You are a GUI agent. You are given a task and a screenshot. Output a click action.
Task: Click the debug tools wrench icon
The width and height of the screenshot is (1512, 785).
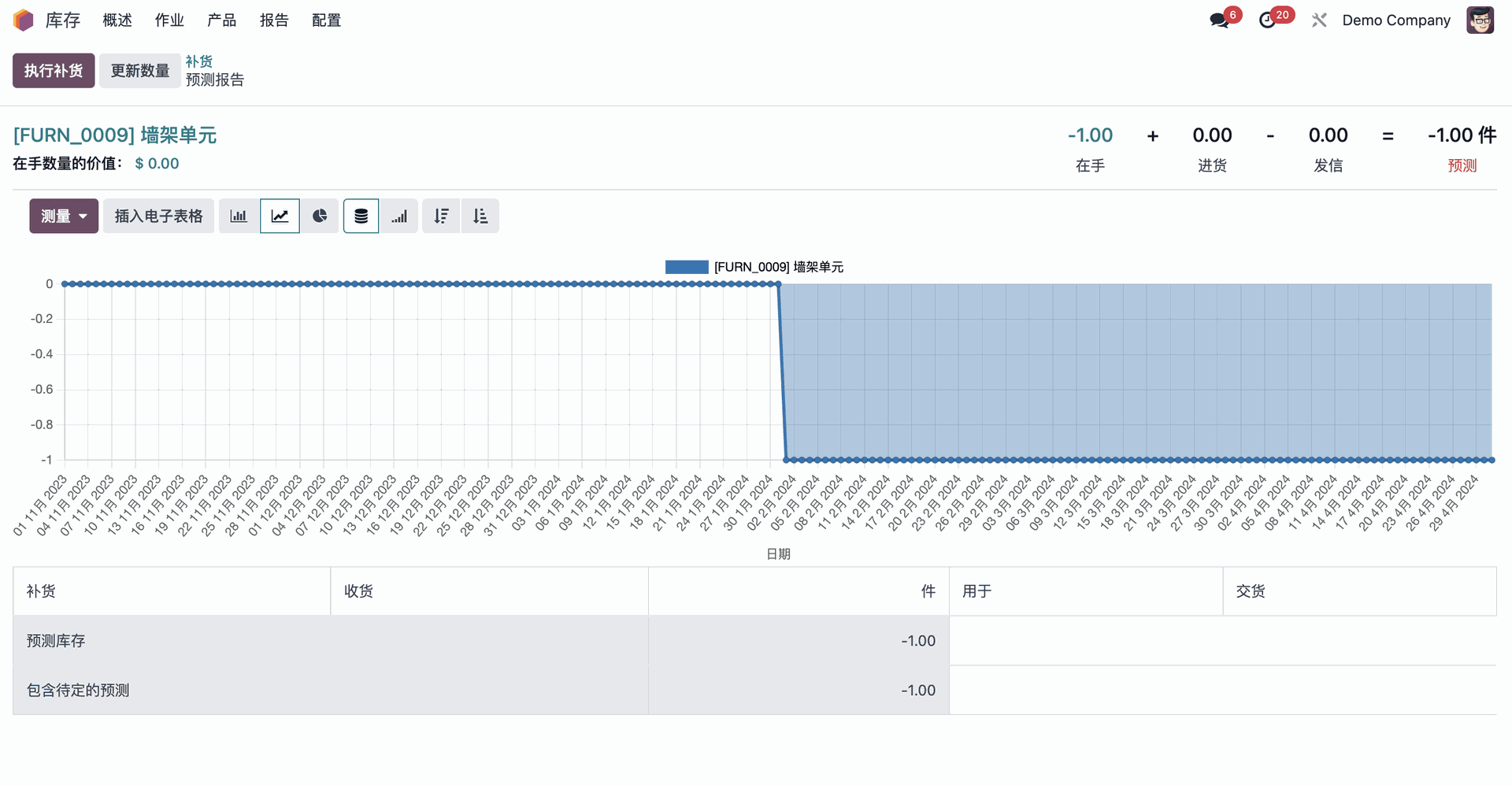point(1319,20)
